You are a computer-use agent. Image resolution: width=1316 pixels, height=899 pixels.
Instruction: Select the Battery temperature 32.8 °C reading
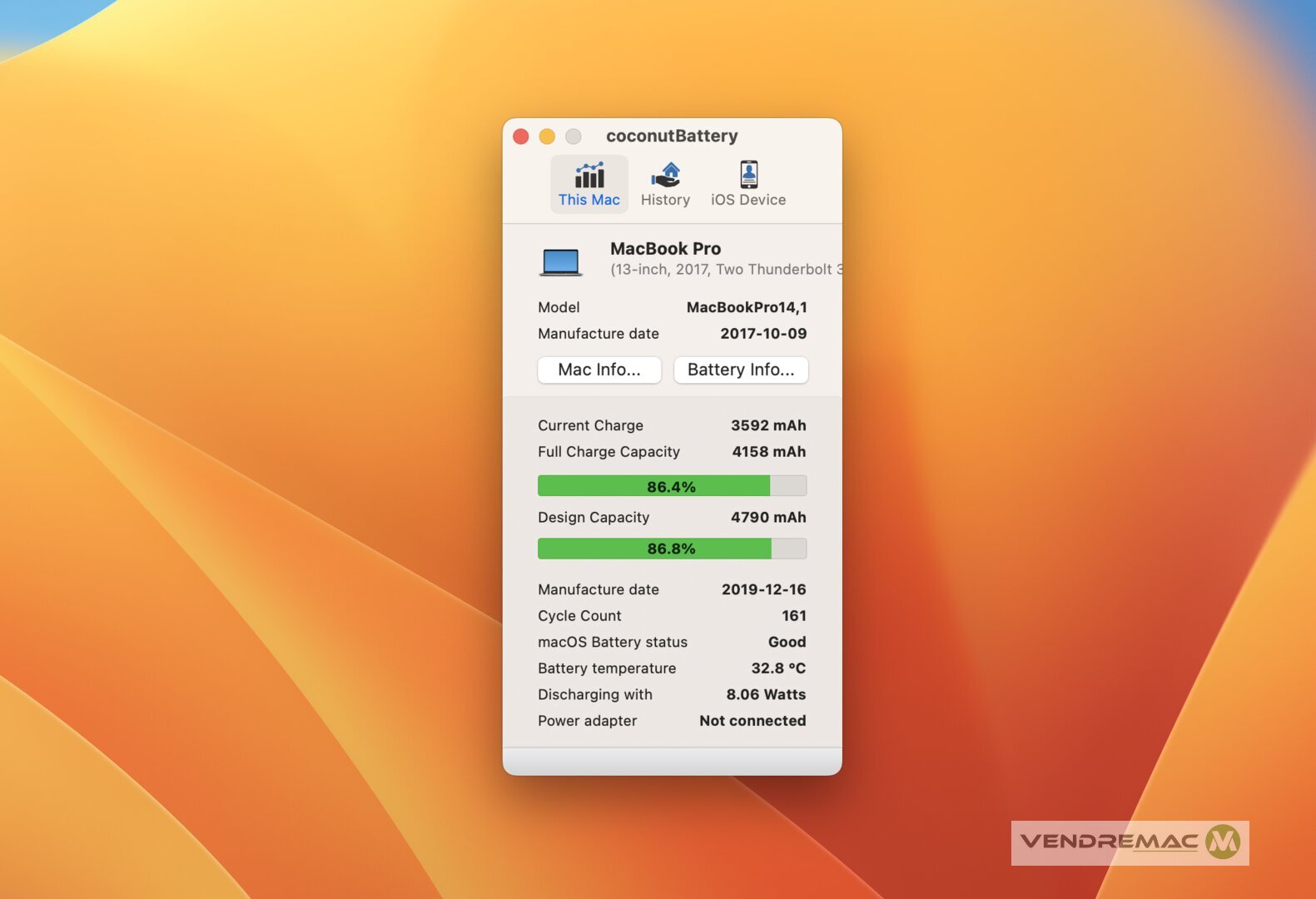click(777, 668)
